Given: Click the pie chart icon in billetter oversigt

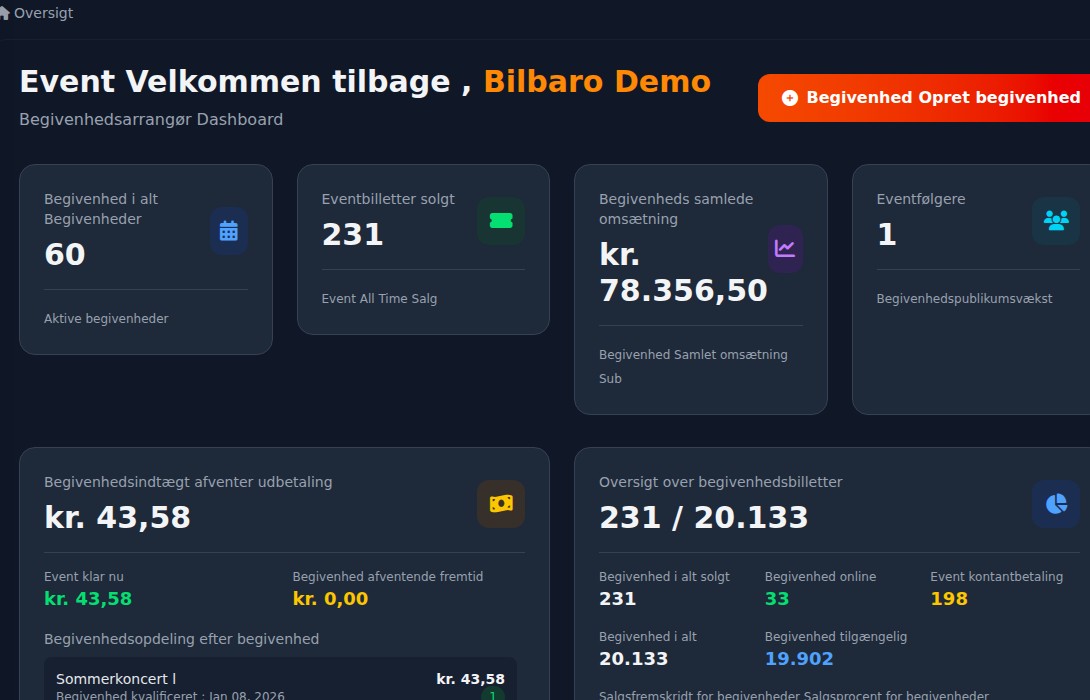Looking at the screenshot, I should [x=1056, y=504].
